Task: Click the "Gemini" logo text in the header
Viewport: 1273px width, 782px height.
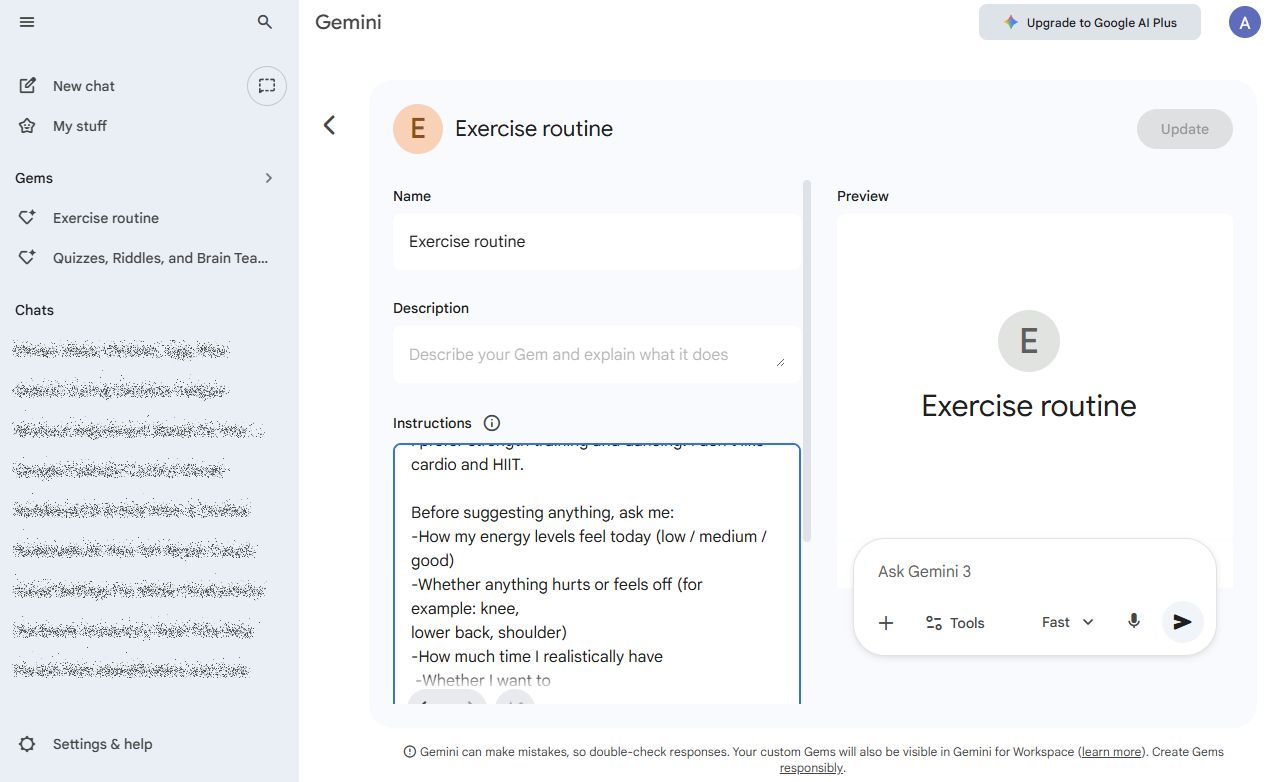Action: (x=348, y=22)
